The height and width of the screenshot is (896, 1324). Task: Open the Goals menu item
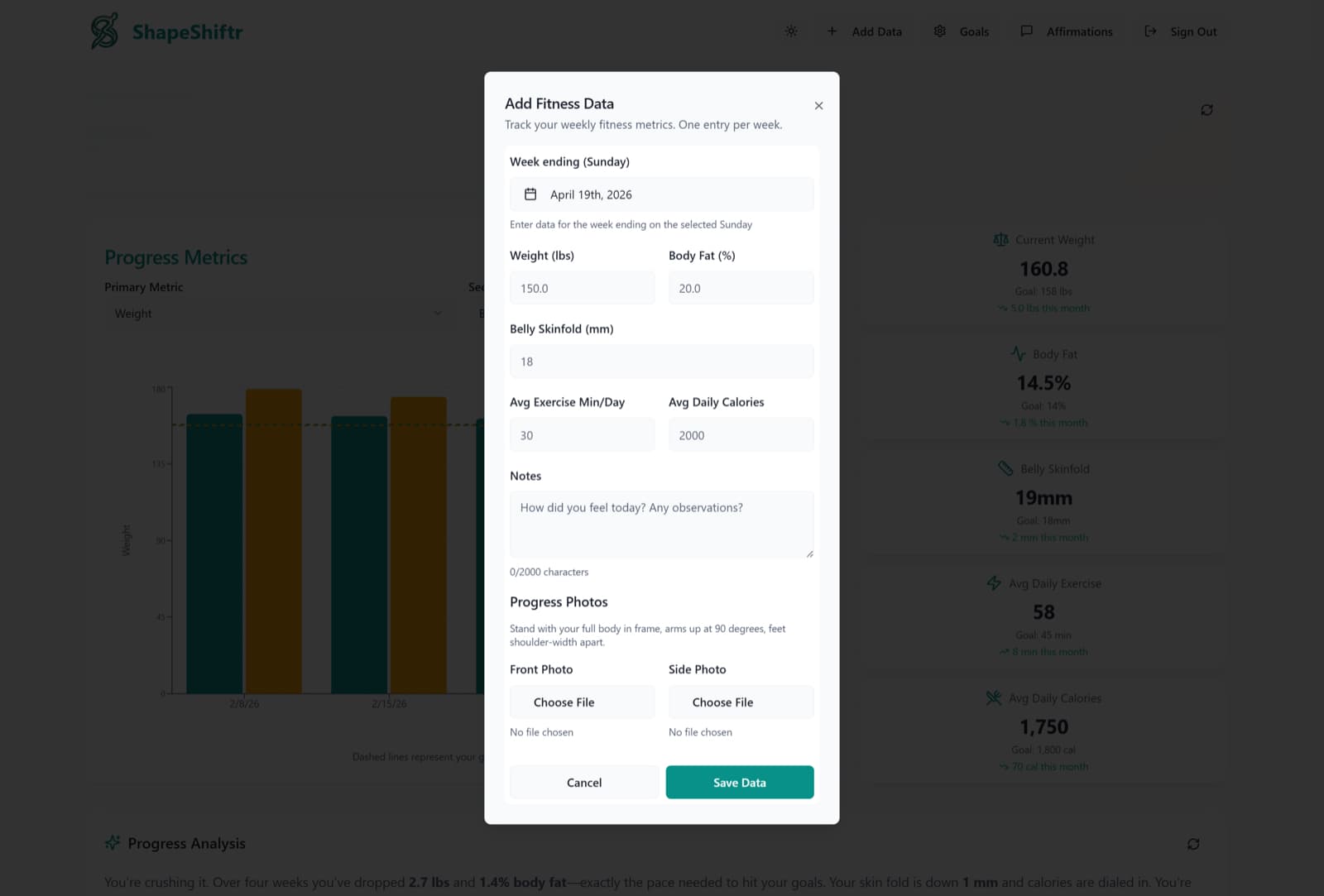coord(974,31)
